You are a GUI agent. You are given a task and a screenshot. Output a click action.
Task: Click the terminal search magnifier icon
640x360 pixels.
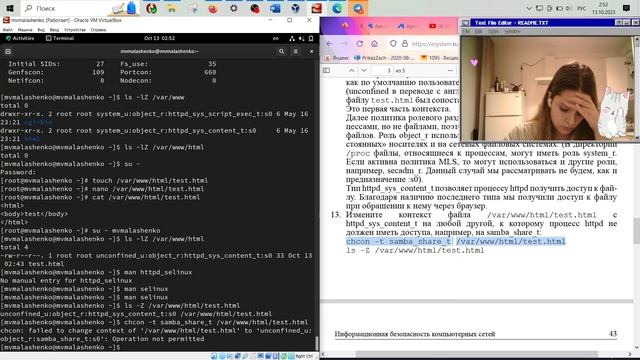(x=281, y=51)
